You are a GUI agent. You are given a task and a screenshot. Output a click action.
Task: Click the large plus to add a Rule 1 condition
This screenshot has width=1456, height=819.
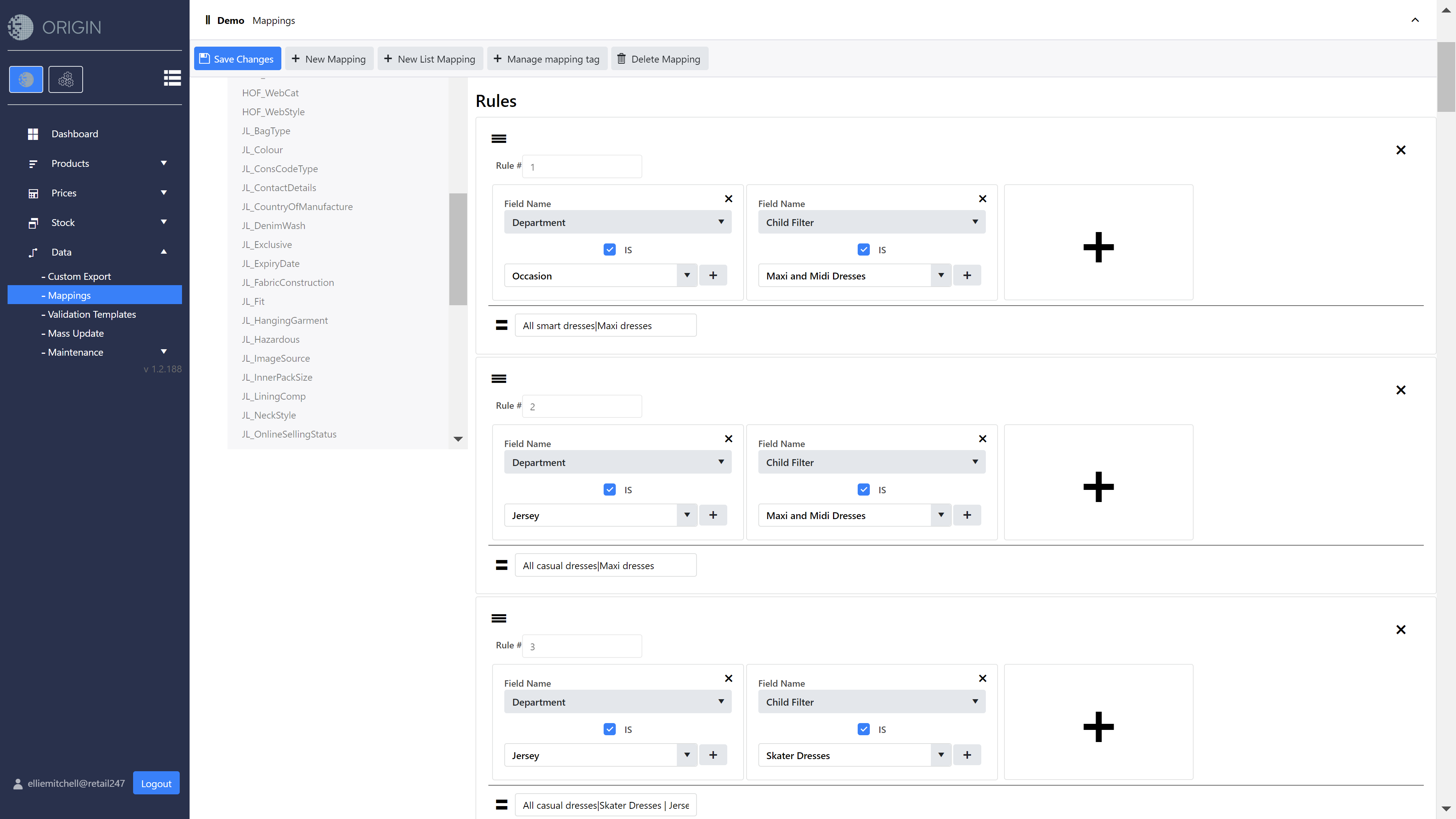(1098, 247)
